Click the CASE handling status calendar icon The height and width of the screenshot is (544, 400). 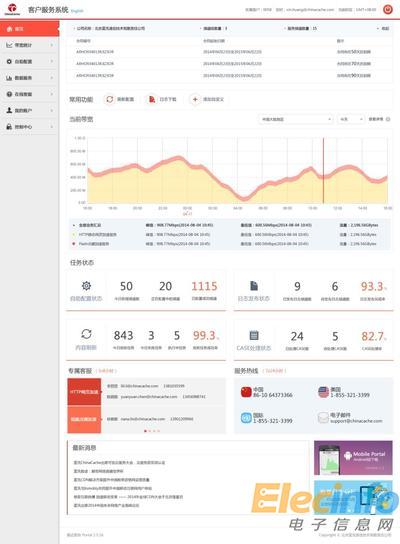pyautogui.click(x=254, y=335)
